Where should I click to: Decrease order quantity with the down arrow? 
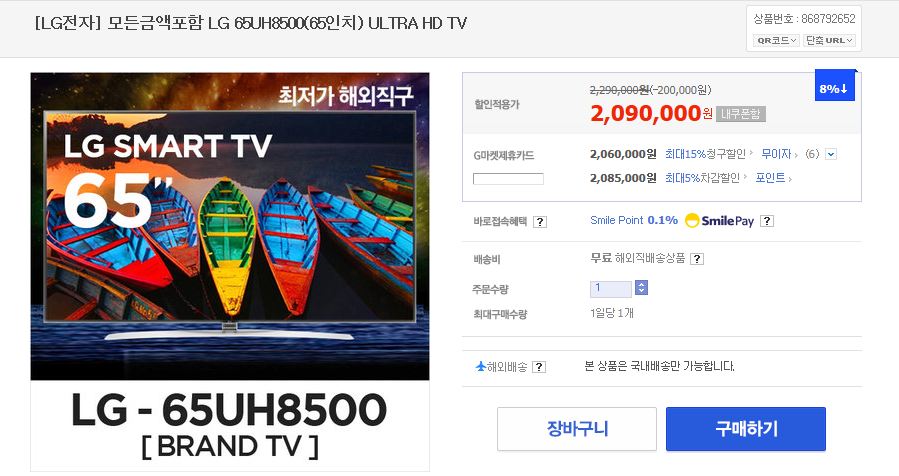(641, 291)
